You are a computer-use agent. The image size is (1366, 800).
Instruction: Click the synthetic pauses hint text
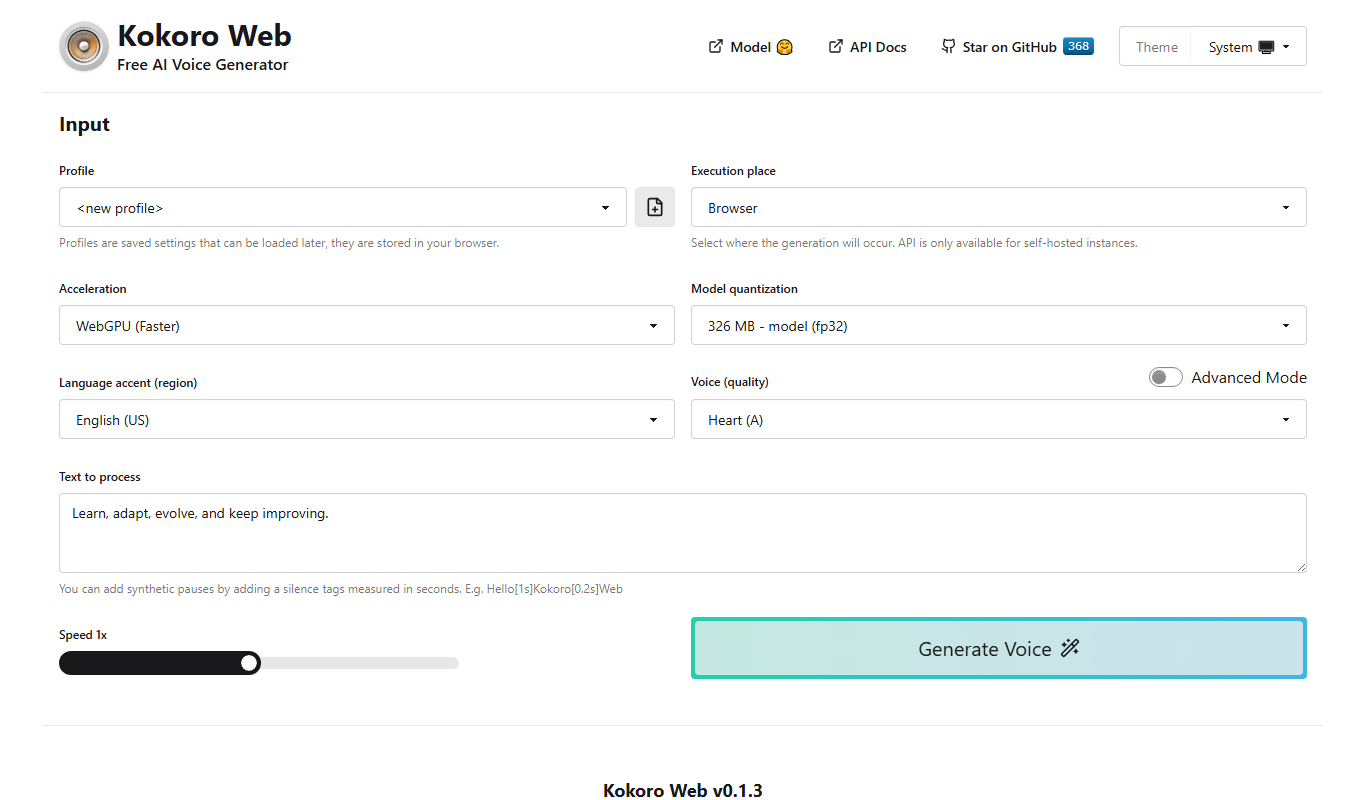point(341,589)
